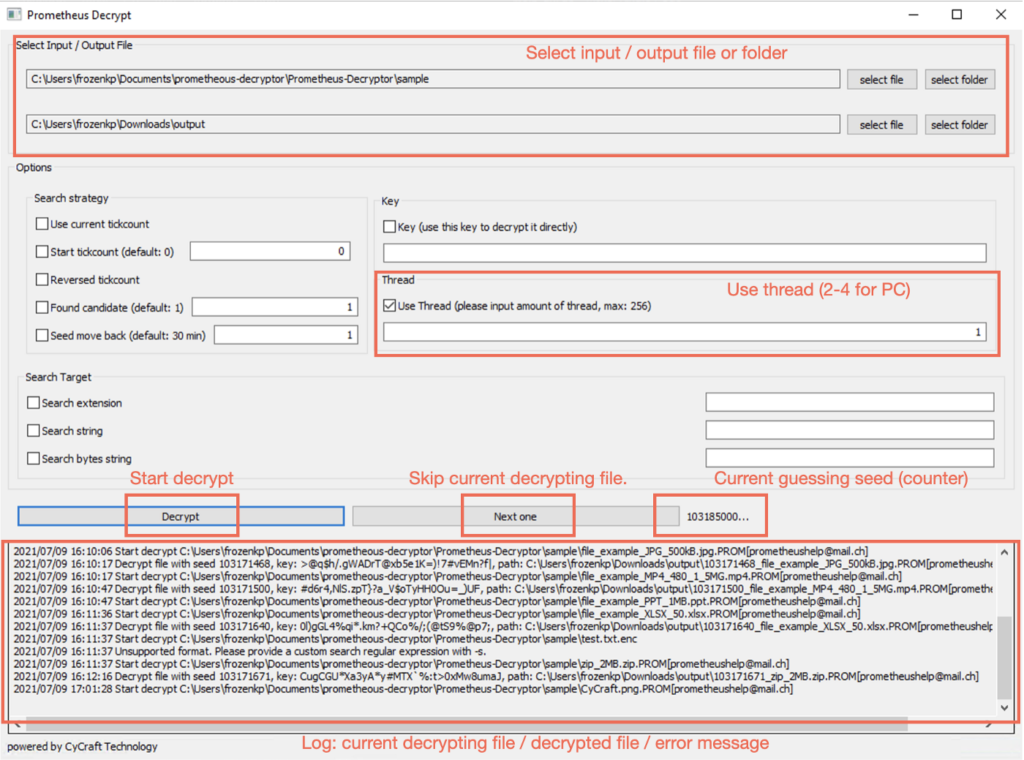Click select file for the output path
Screen dimensions: 1024x760
click(881, 125)
